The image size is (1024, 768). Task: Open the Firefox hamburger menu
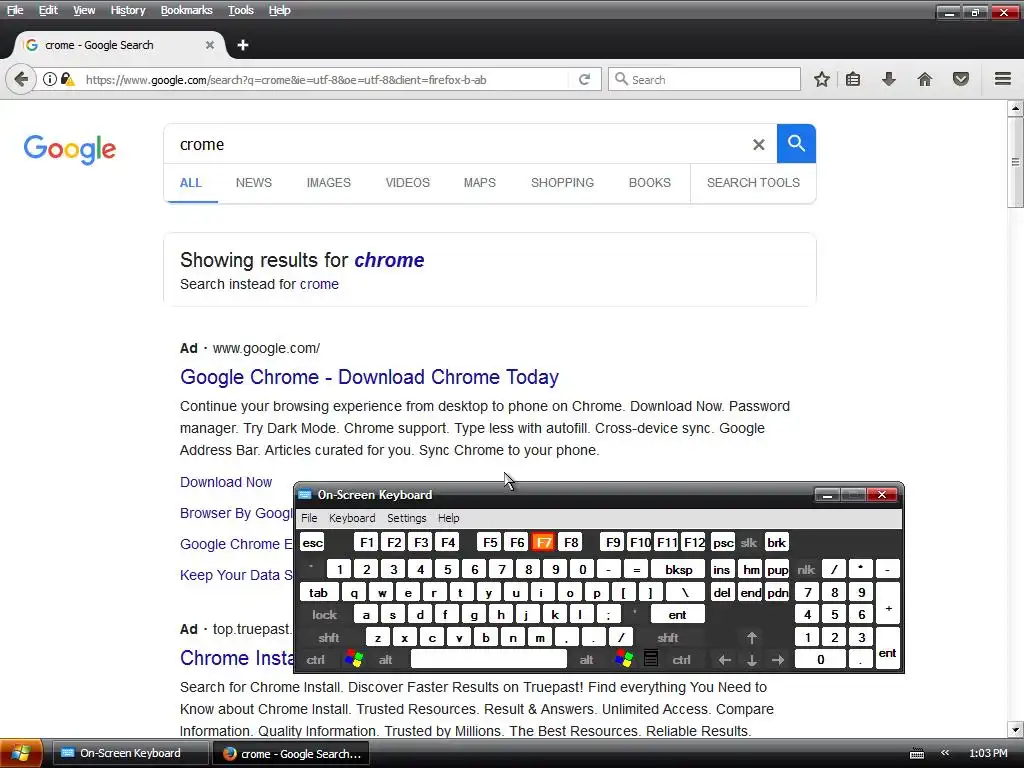click(x=1003, y=80)
